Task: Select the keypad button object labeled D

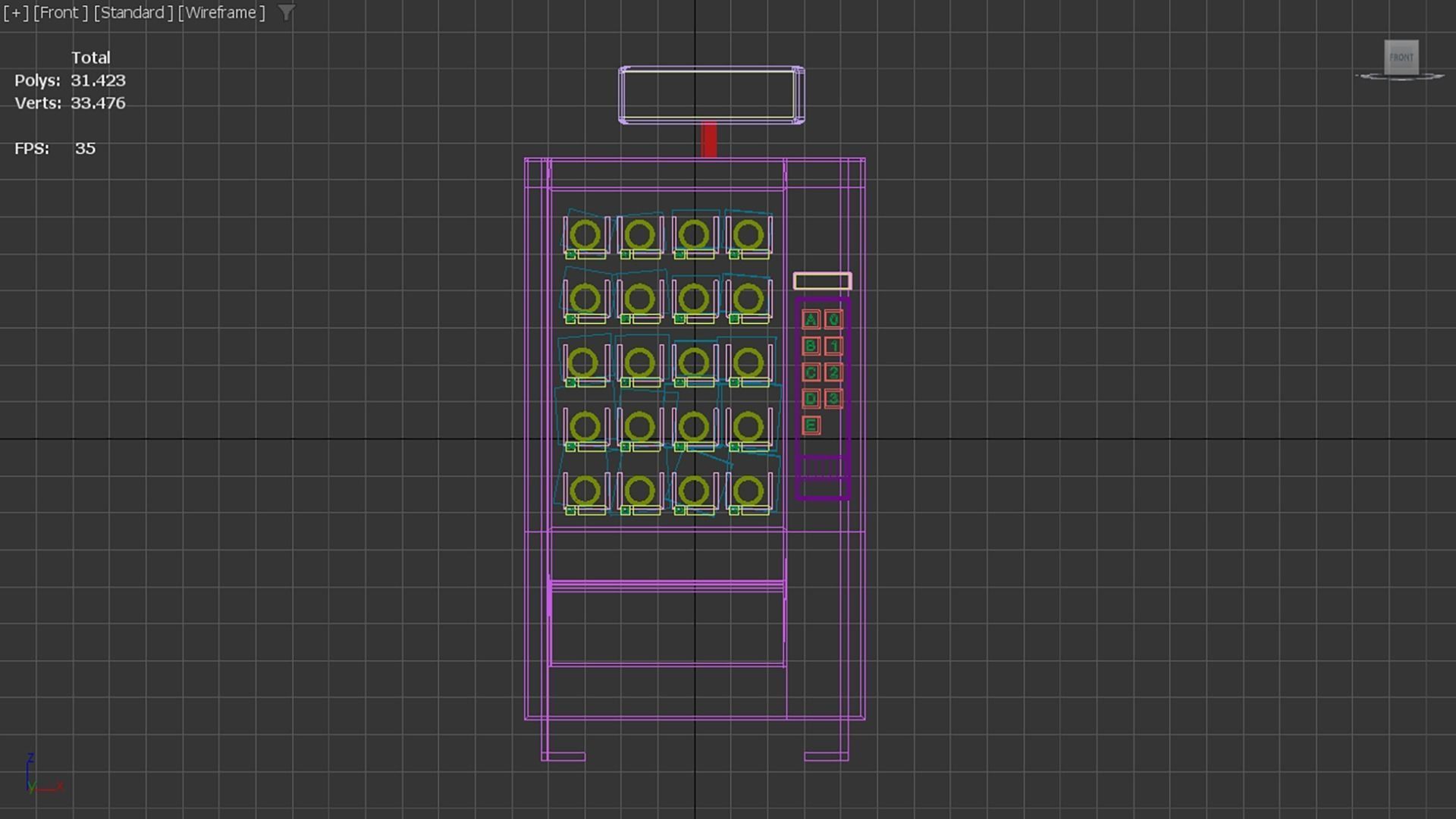Action: 811,399
